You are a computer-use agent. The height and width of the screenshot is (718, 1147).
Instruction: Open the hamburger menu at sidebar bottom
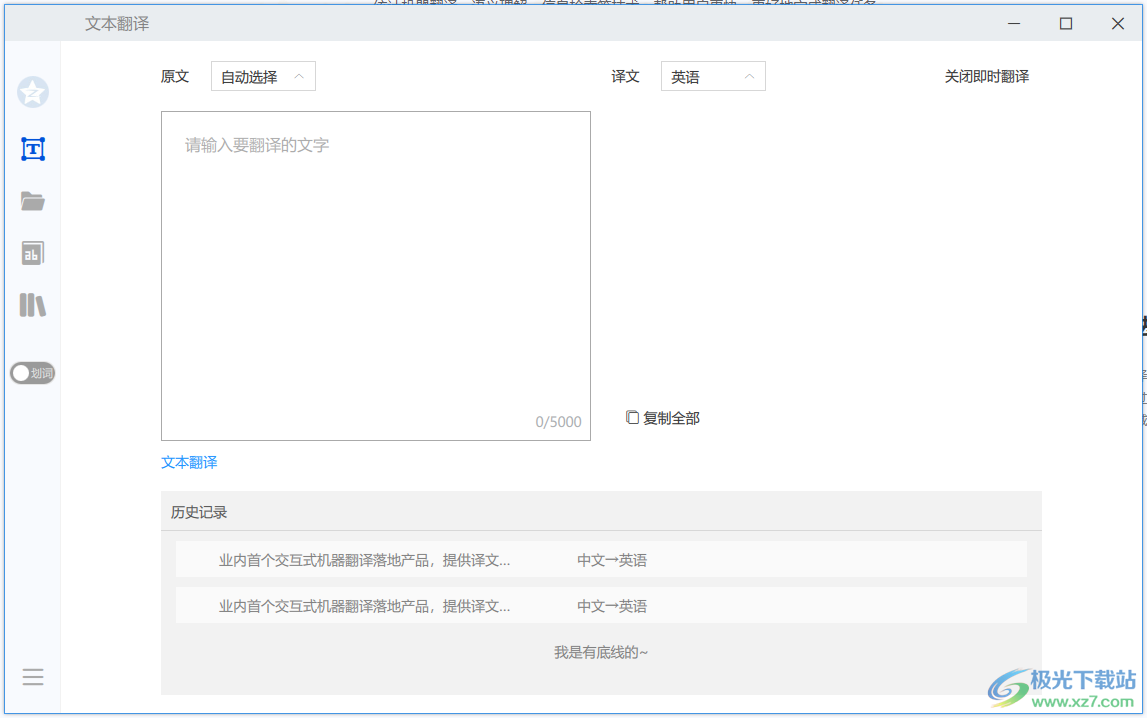pyautogui.click(x=33, y=677)
